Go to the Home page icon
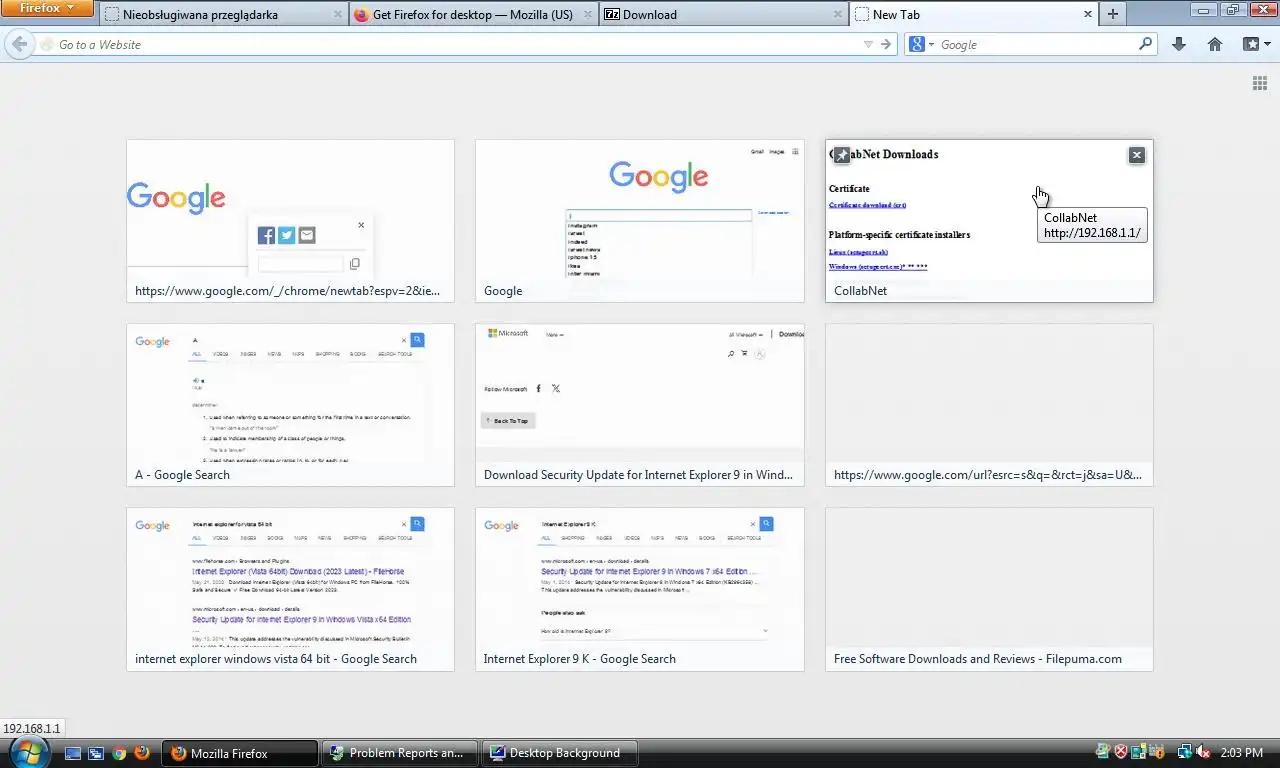 [x=1215, y=44]
